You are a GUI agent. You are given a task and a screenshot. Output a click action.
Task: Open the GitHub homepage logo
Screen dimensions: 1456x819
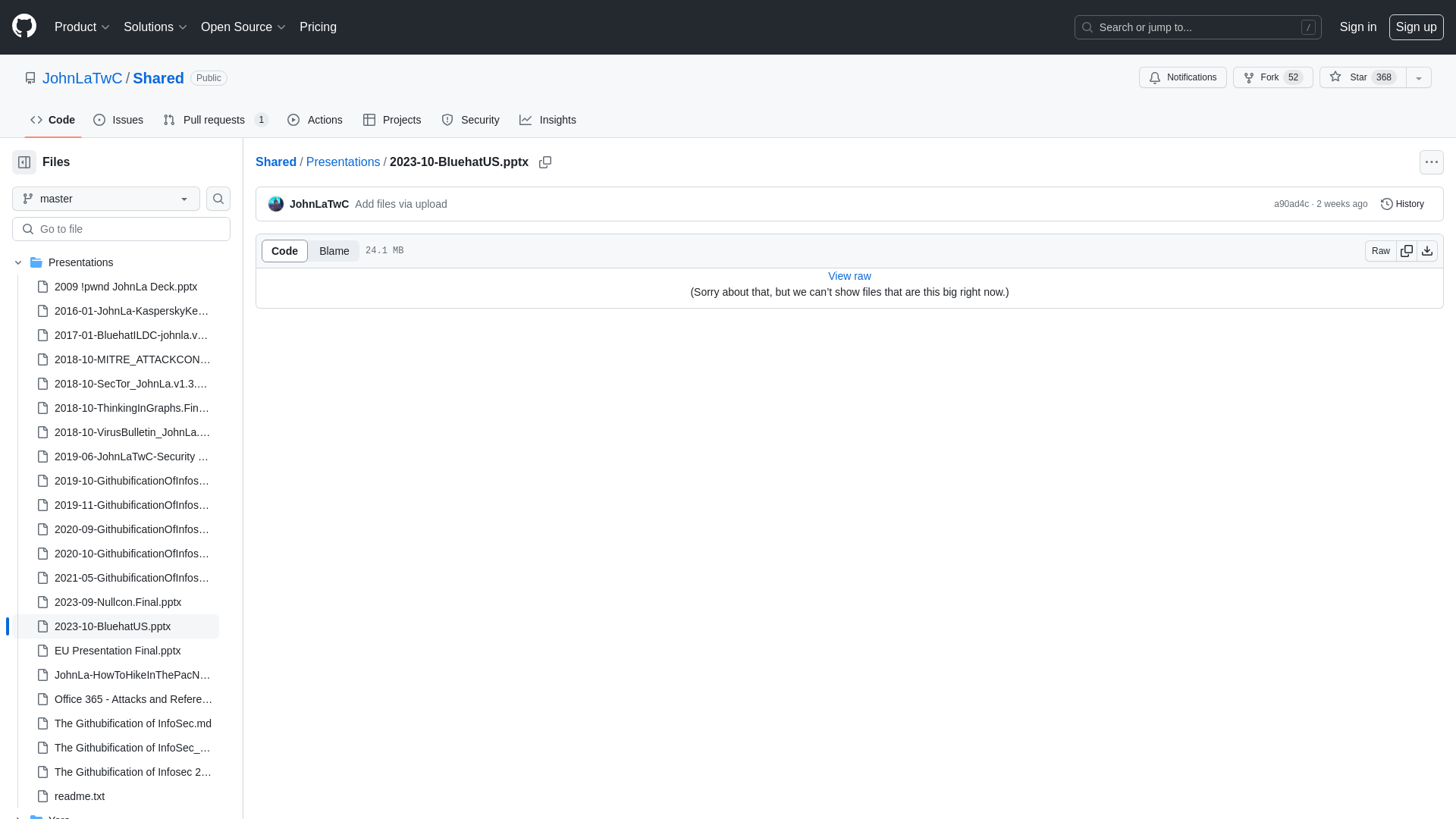[24, 27]
